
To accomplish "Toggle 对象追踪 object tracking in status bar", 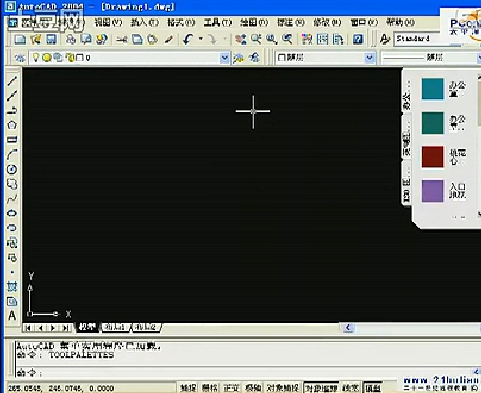I will (321, 388).
